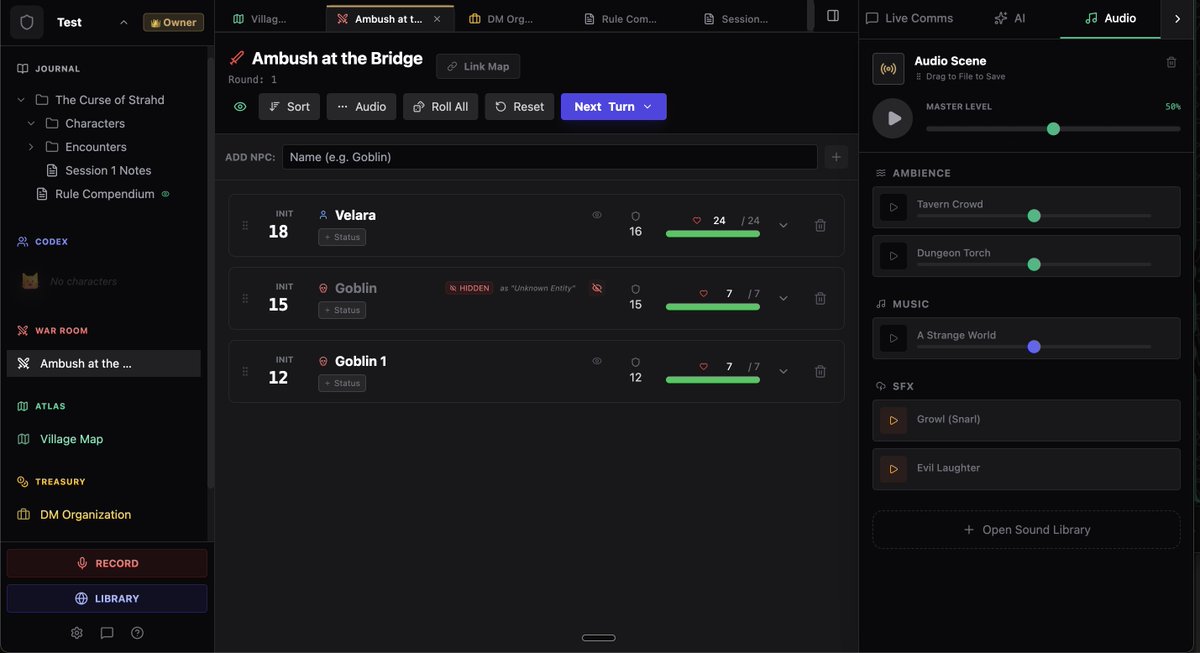Toggle Goblin 1's visibility eye icon

pyautogui.click(x=597, y=361)
